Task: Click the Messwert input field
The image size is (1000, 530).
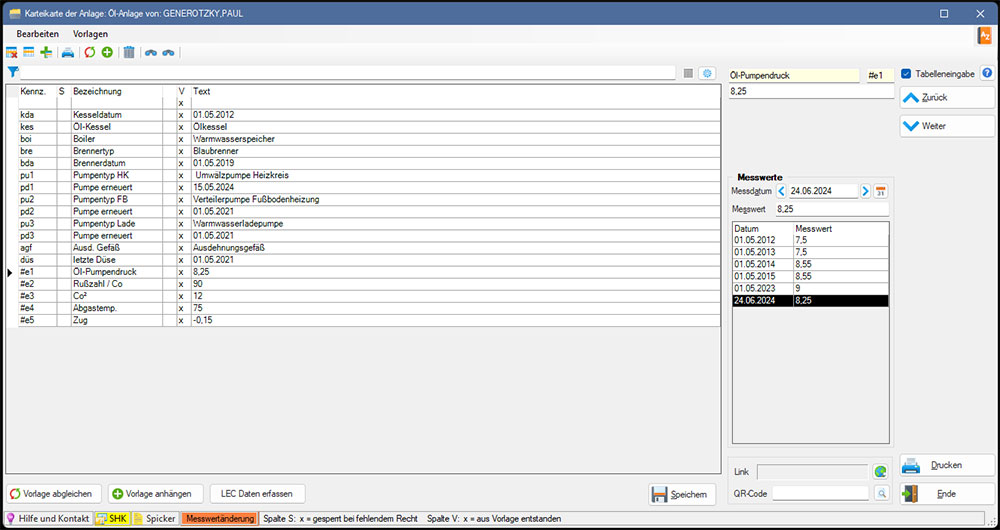Action: click(x=830, y=209)
